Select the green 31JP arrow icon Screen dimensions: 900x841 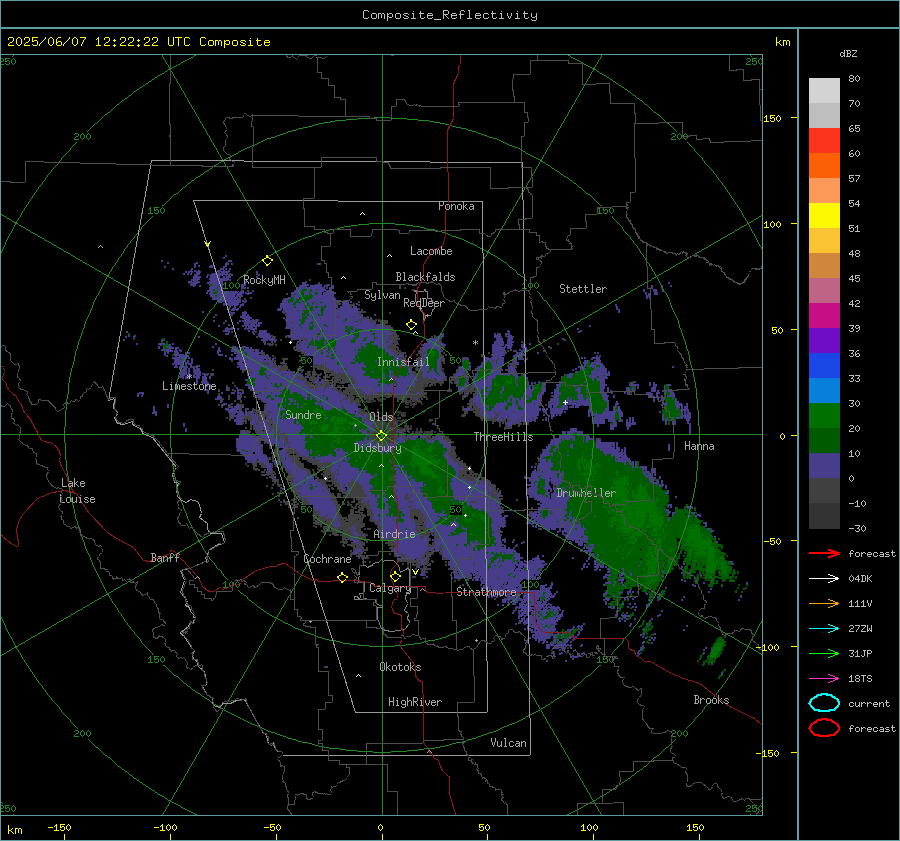[x=825, y=653]
